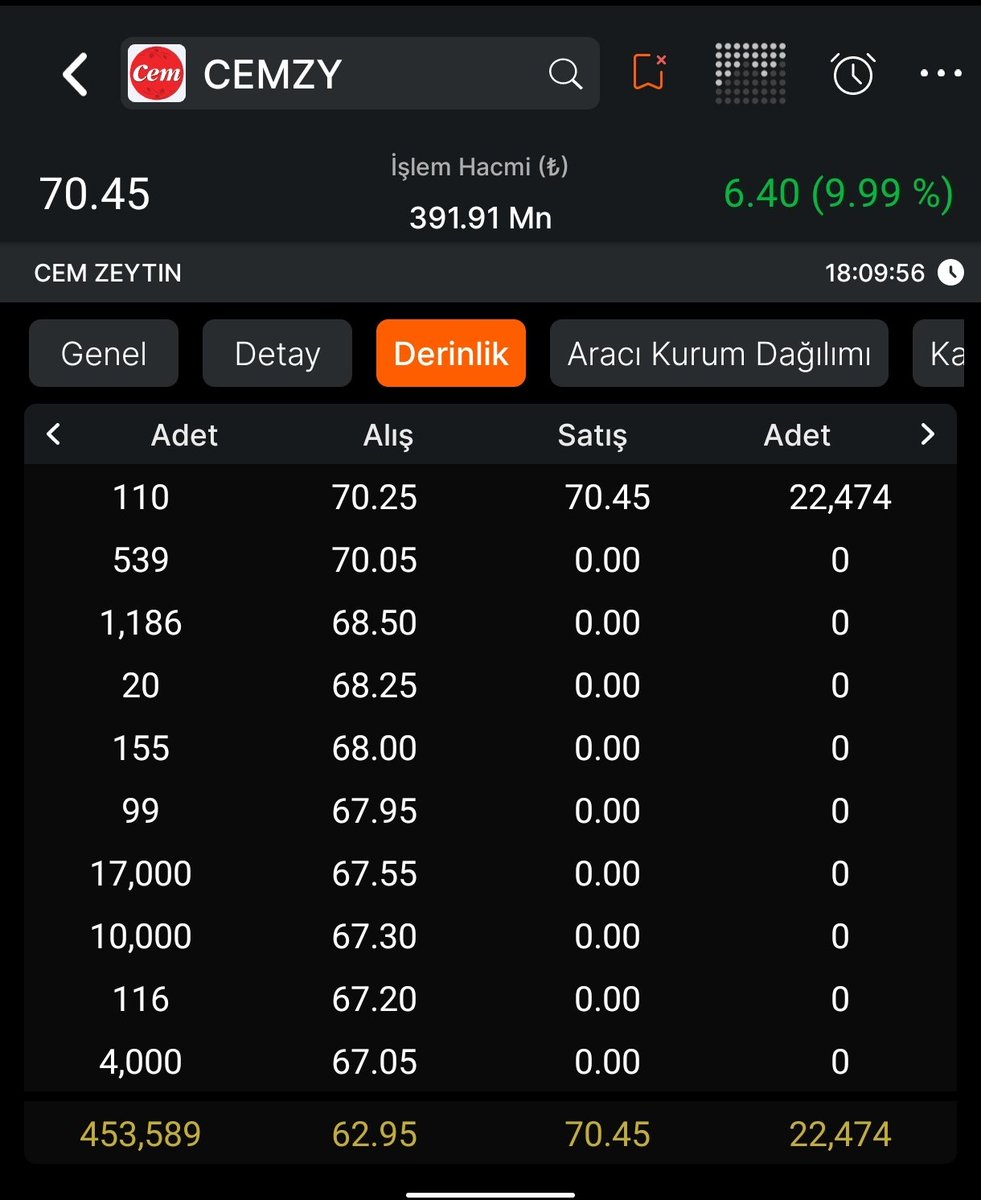981x1200 pixels.
Task: Select bid price 68.00
Action: coord(374,748)
